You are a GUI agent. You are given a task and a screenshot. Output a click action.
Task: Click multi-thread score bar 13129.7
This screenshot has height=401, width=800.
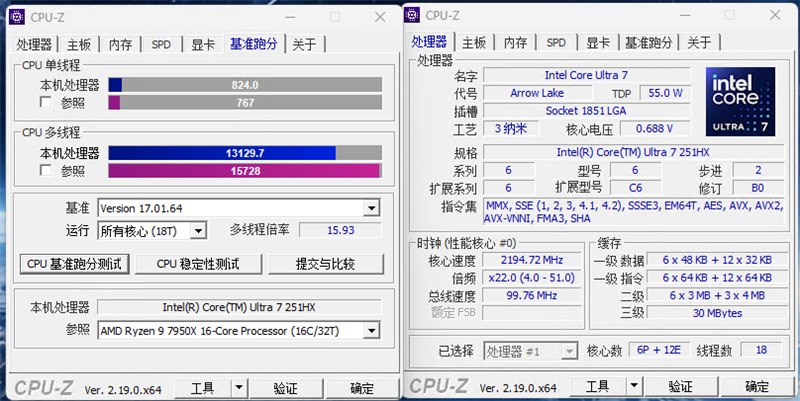(x=245, y=153)
